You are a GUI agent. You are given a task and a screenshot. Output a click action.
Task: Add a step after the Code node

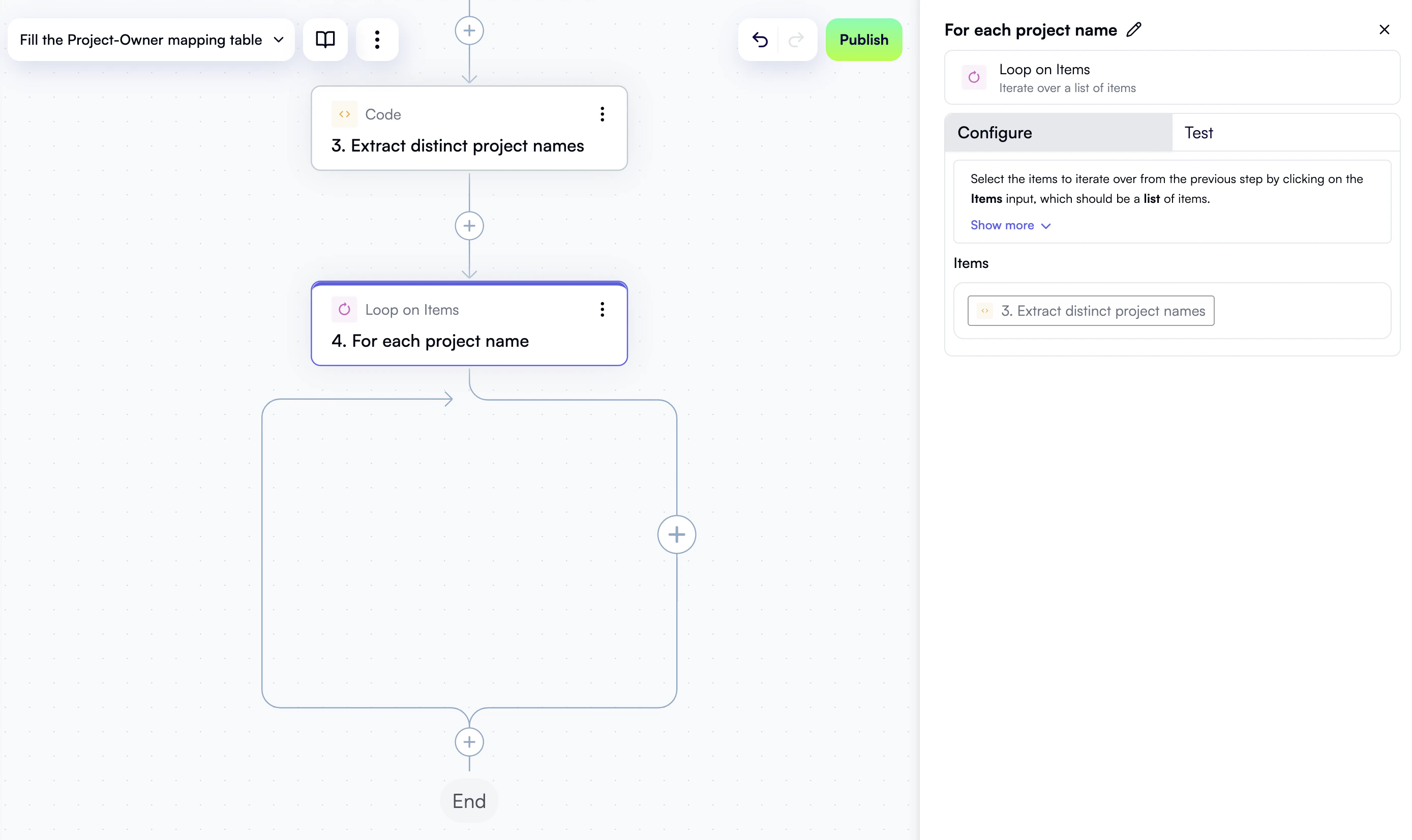(469, 225)
